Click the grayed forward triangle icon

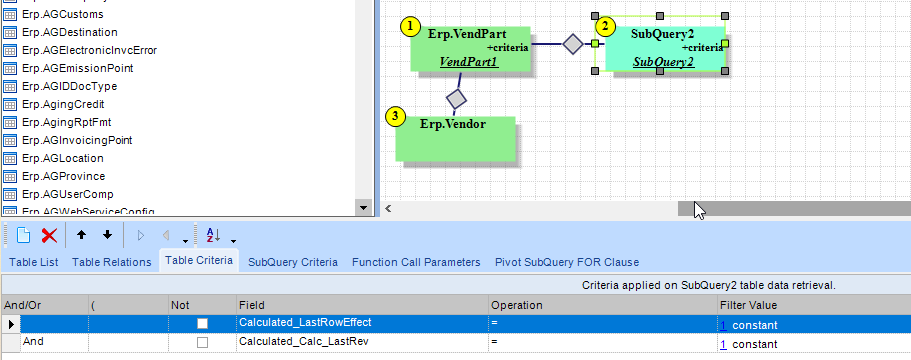pos(140,235)
